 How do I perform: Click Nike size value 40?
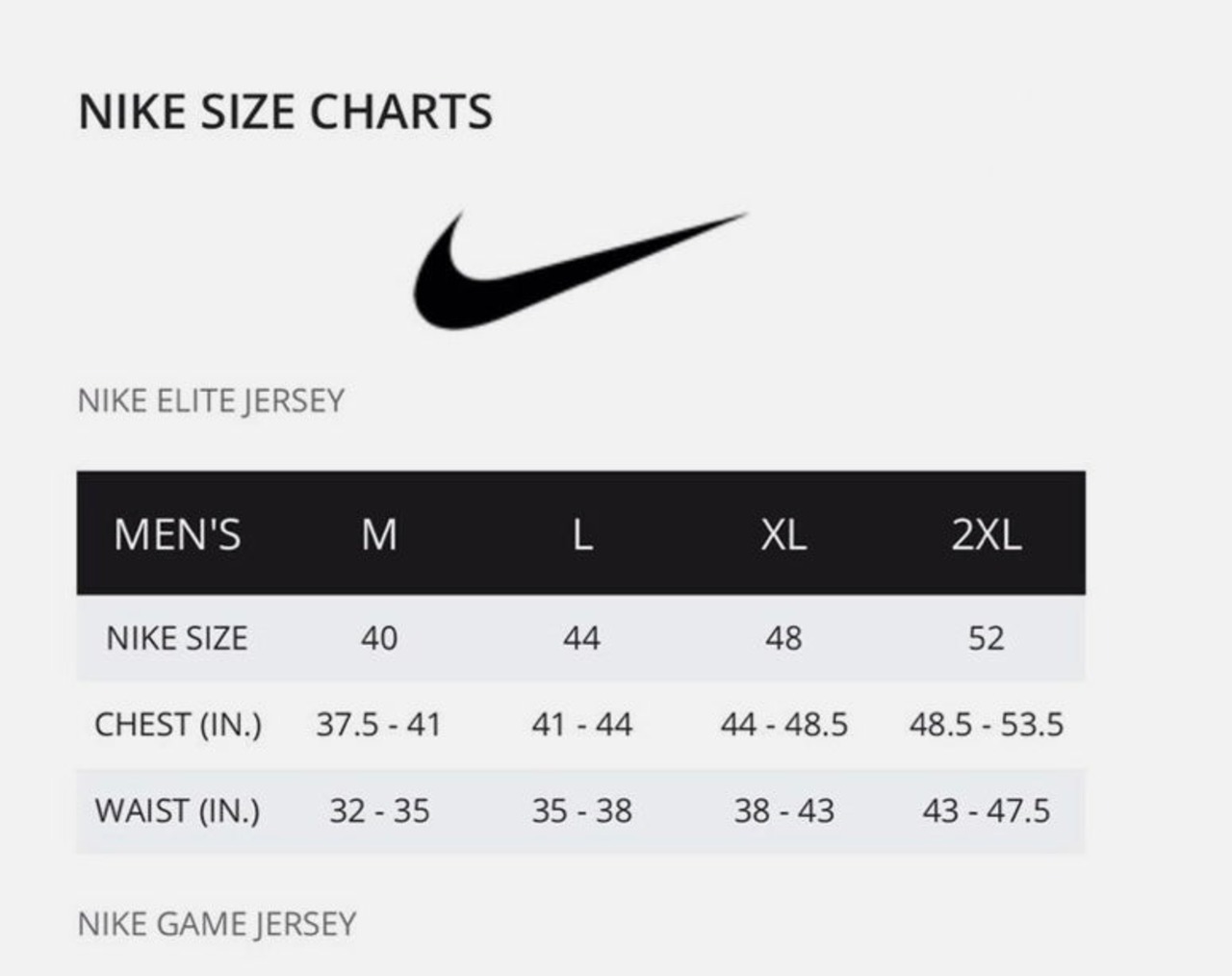coord(379,638)
